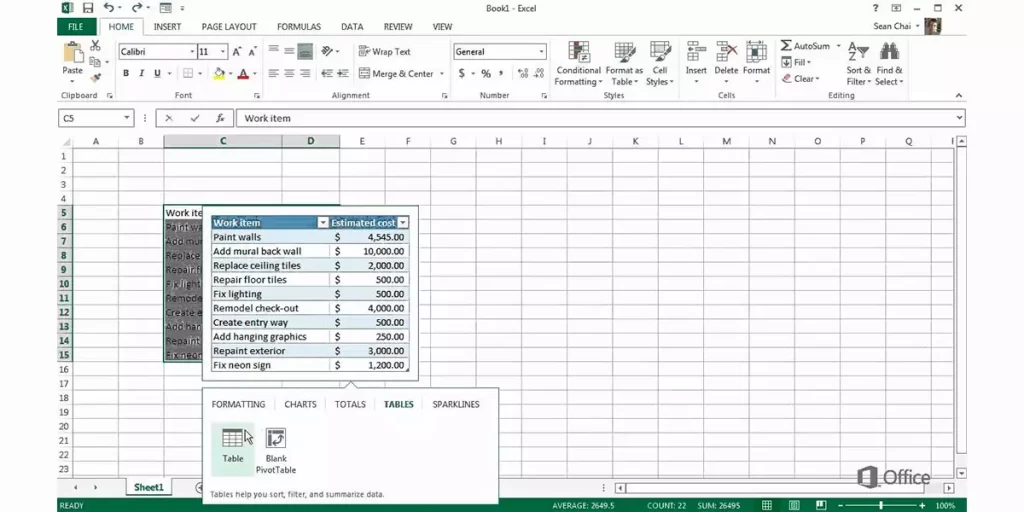This screenshot has width=1024, height=512.
Task: Switch to the FORMULAS tab
Action: coord(299,27)
